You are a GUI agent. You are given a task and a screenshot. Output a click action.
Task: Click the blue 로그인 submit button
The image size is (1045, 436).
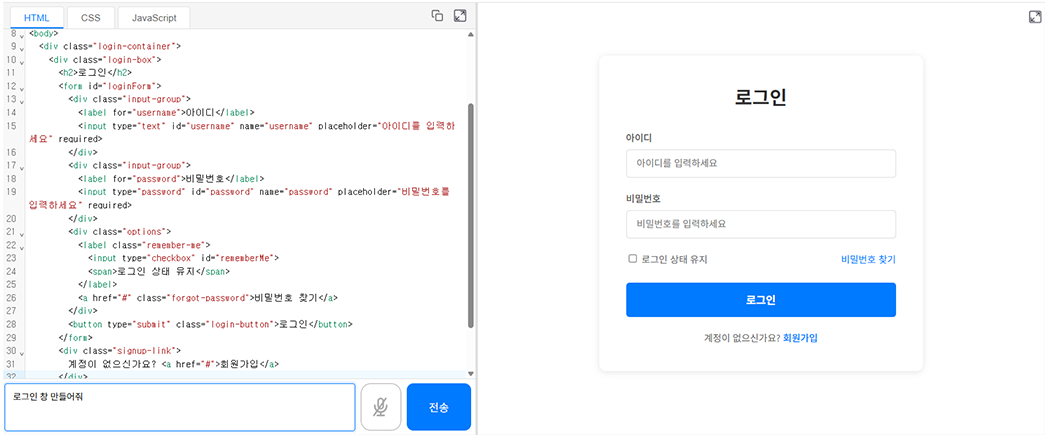pyautogui.click(x=760, y=300)
